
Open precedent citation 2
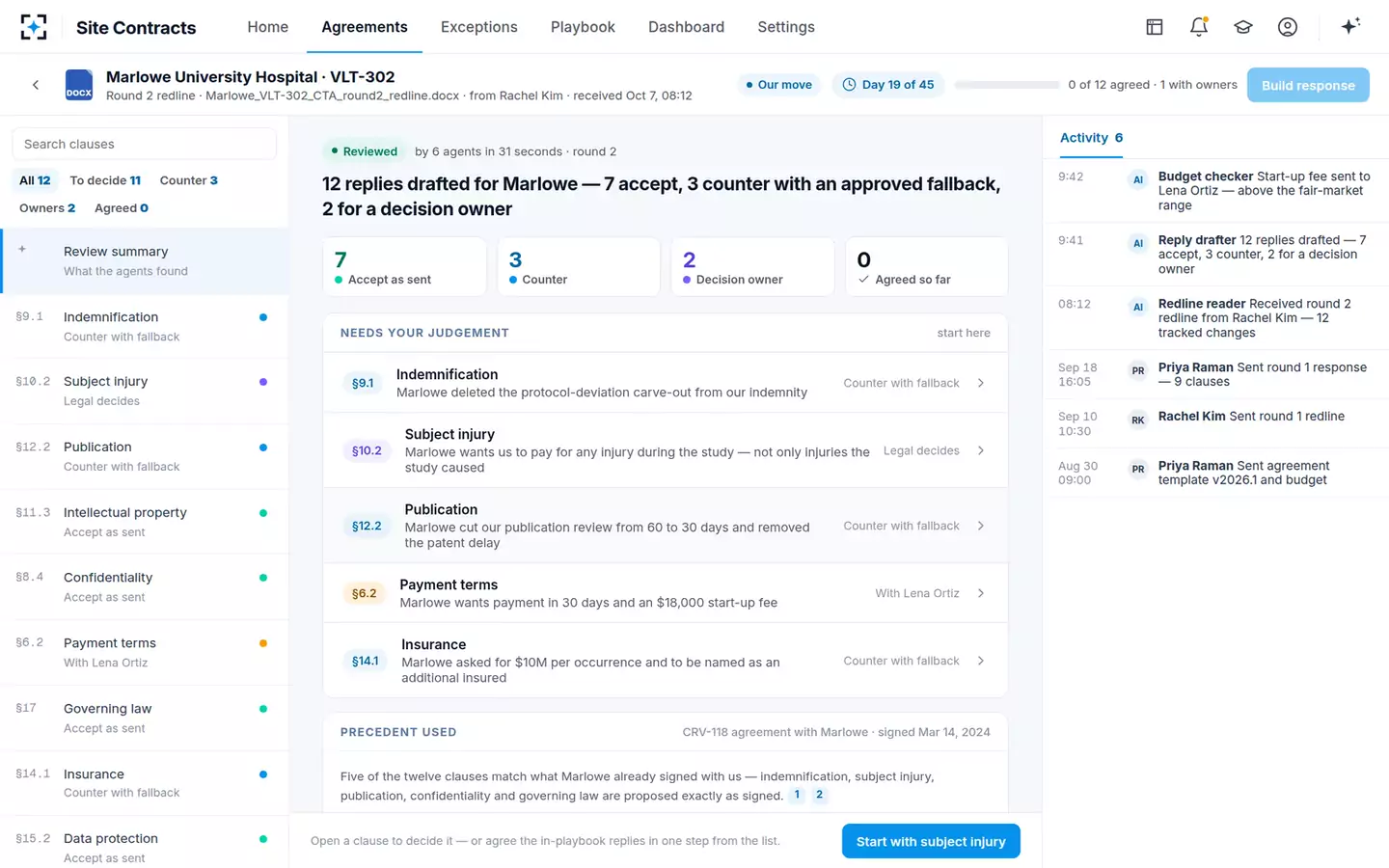click(x=819, y=795)
